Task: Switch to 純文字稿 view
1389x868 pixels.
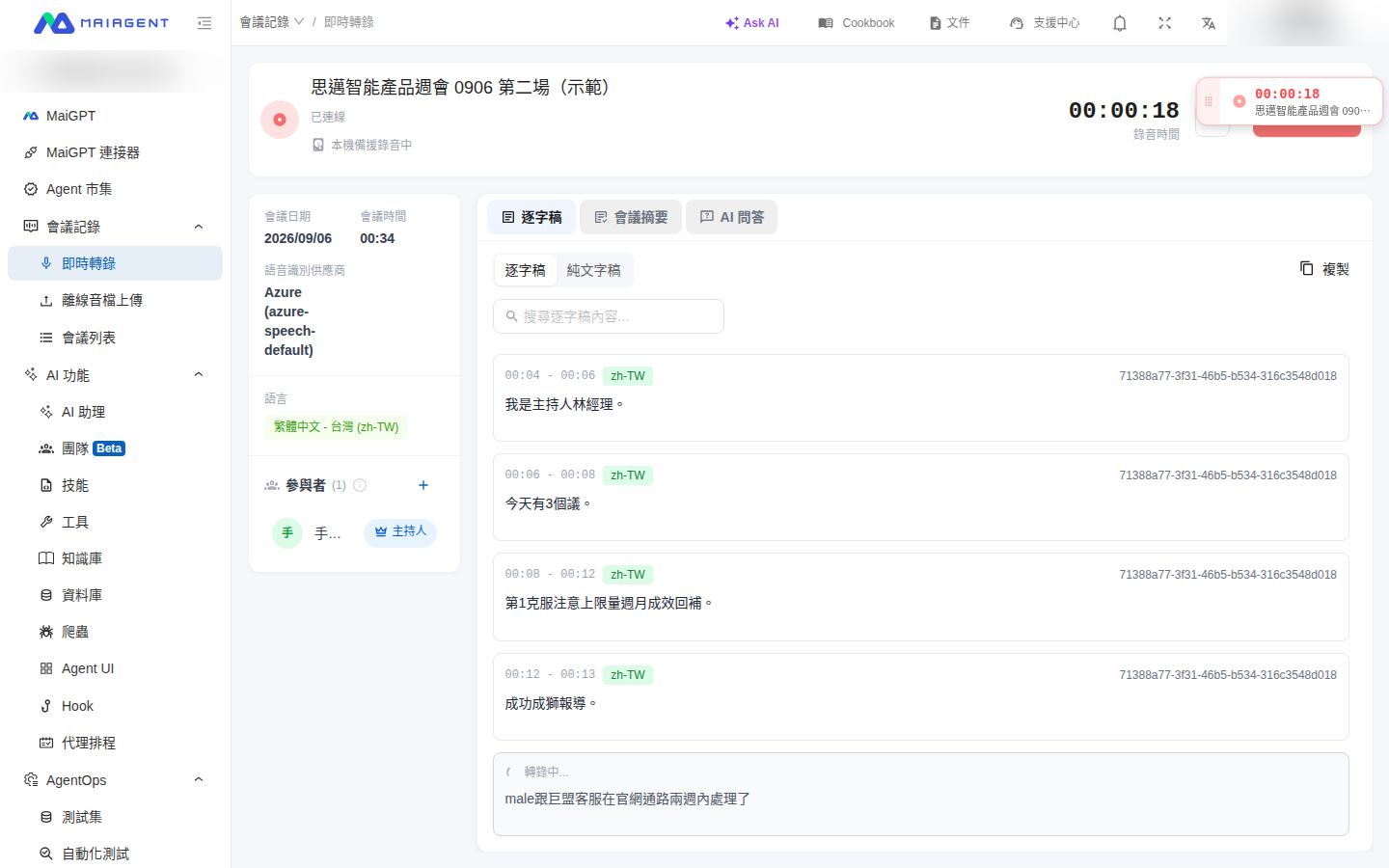Action: [x=593, y=270]
